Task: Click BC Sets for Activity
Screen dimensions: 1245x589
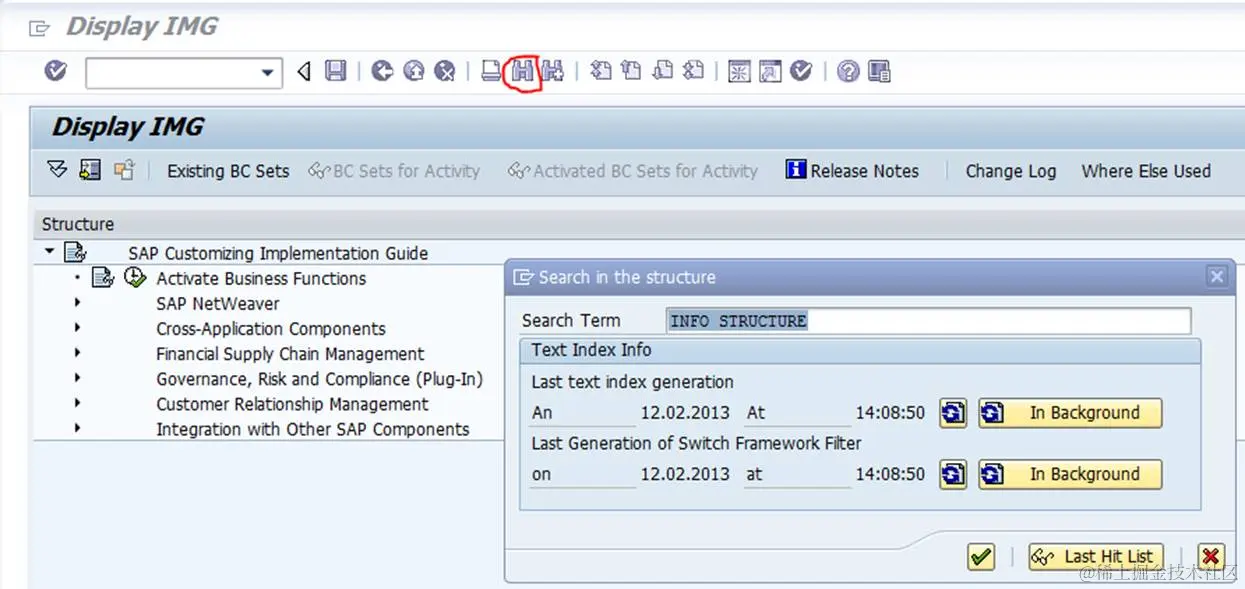Action: [x=395, y=171]
